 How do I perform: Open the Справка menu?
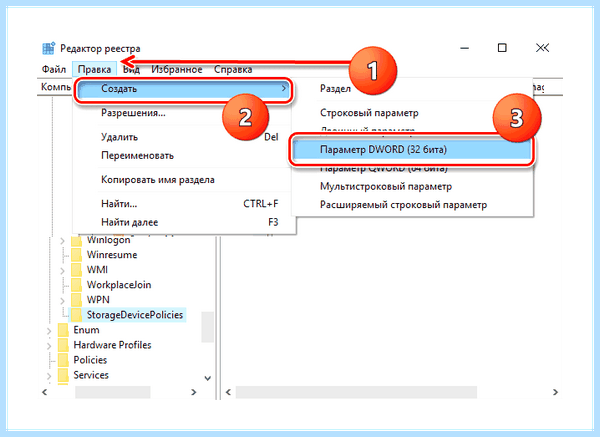click(x=233, y=69)
